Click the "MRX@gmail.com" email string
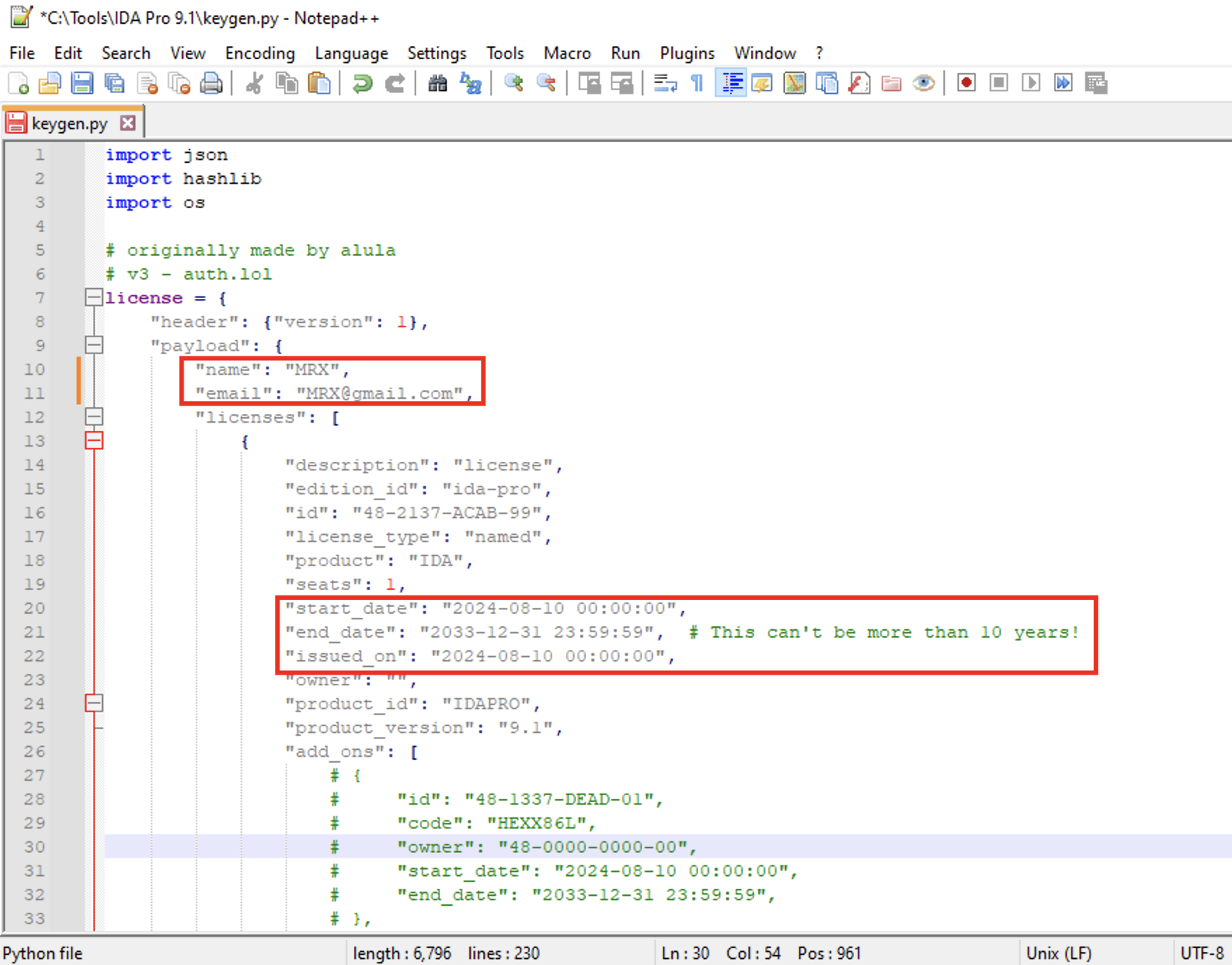1232x965 pixels. [x=379, y=393]
